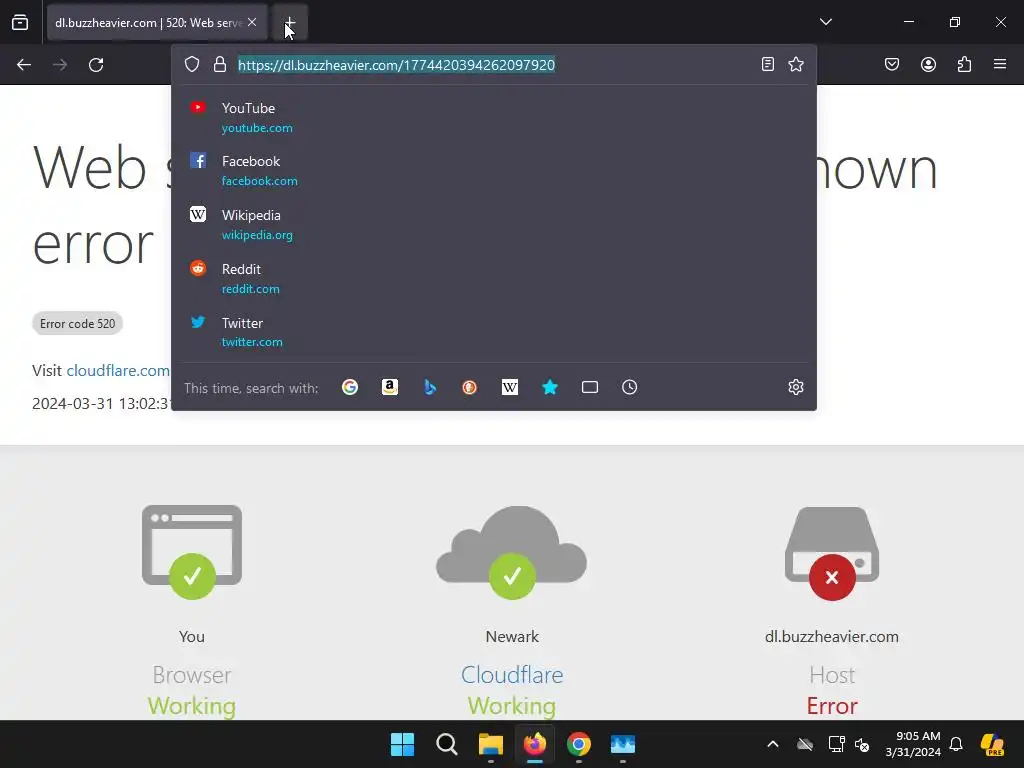Click the You browser status icon
This screenshot has width=1024, height=768.
click(192, 552)
